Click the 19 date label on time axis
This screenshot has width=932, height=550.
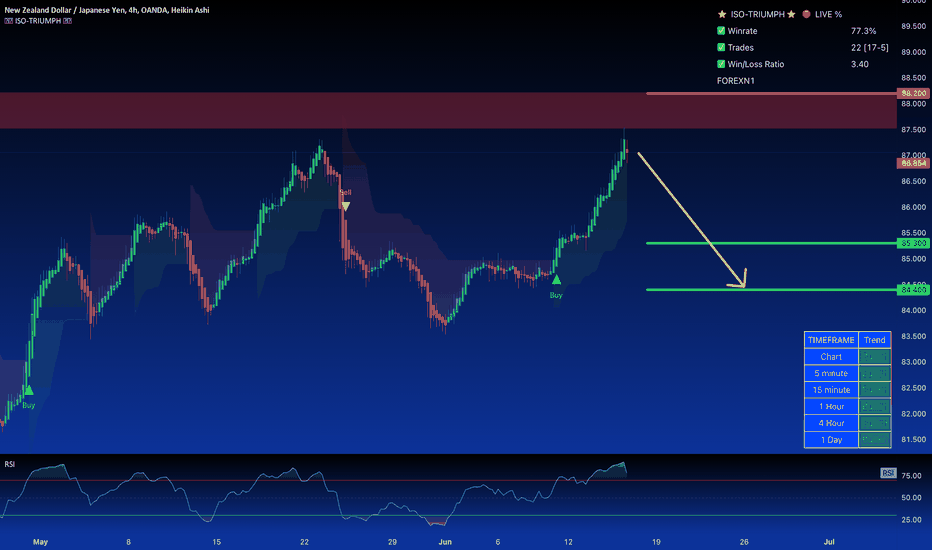click(656, 542)
